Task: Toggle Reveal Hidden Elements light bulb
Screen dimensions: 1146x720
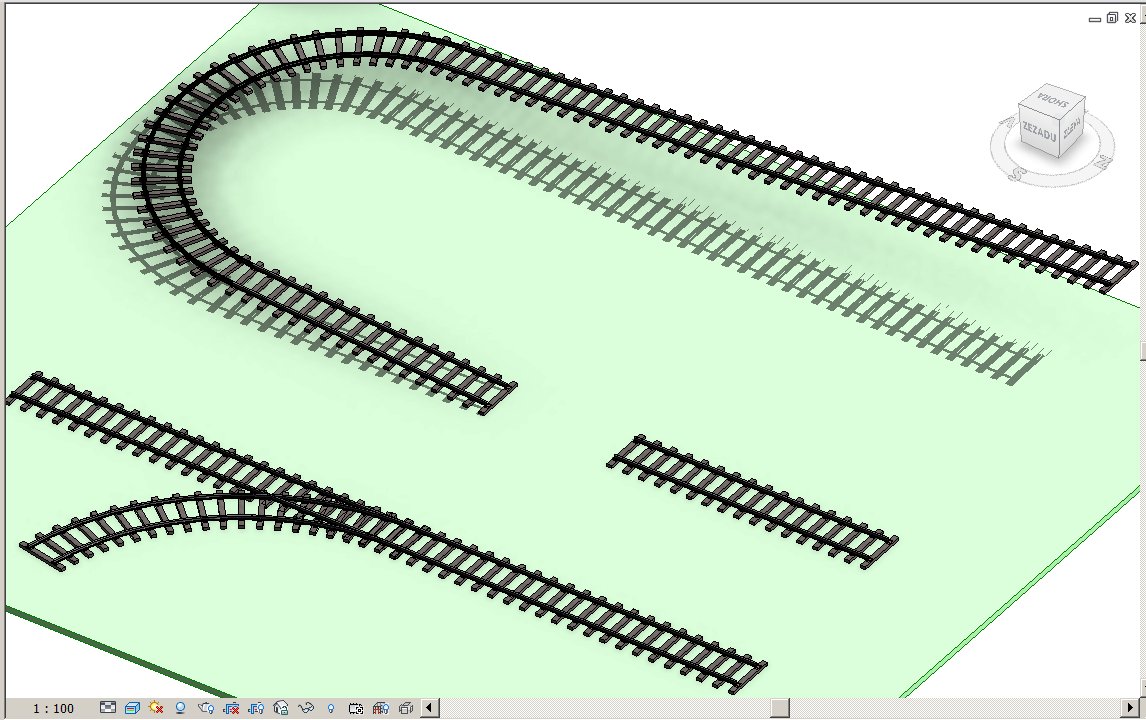Action: [x=331, y=708]
